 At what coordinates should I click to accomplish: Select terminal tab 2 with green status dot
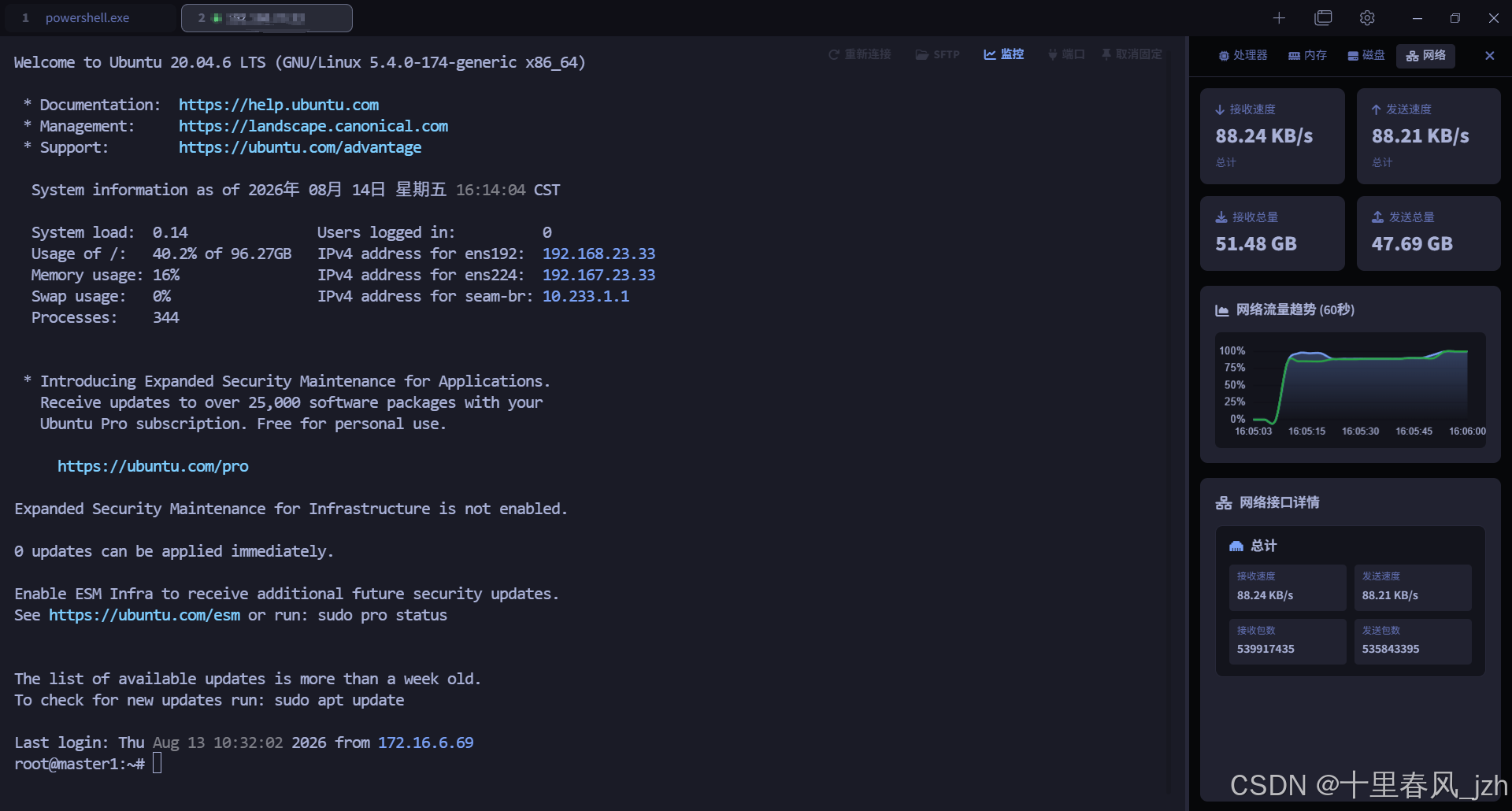point(267,18)
